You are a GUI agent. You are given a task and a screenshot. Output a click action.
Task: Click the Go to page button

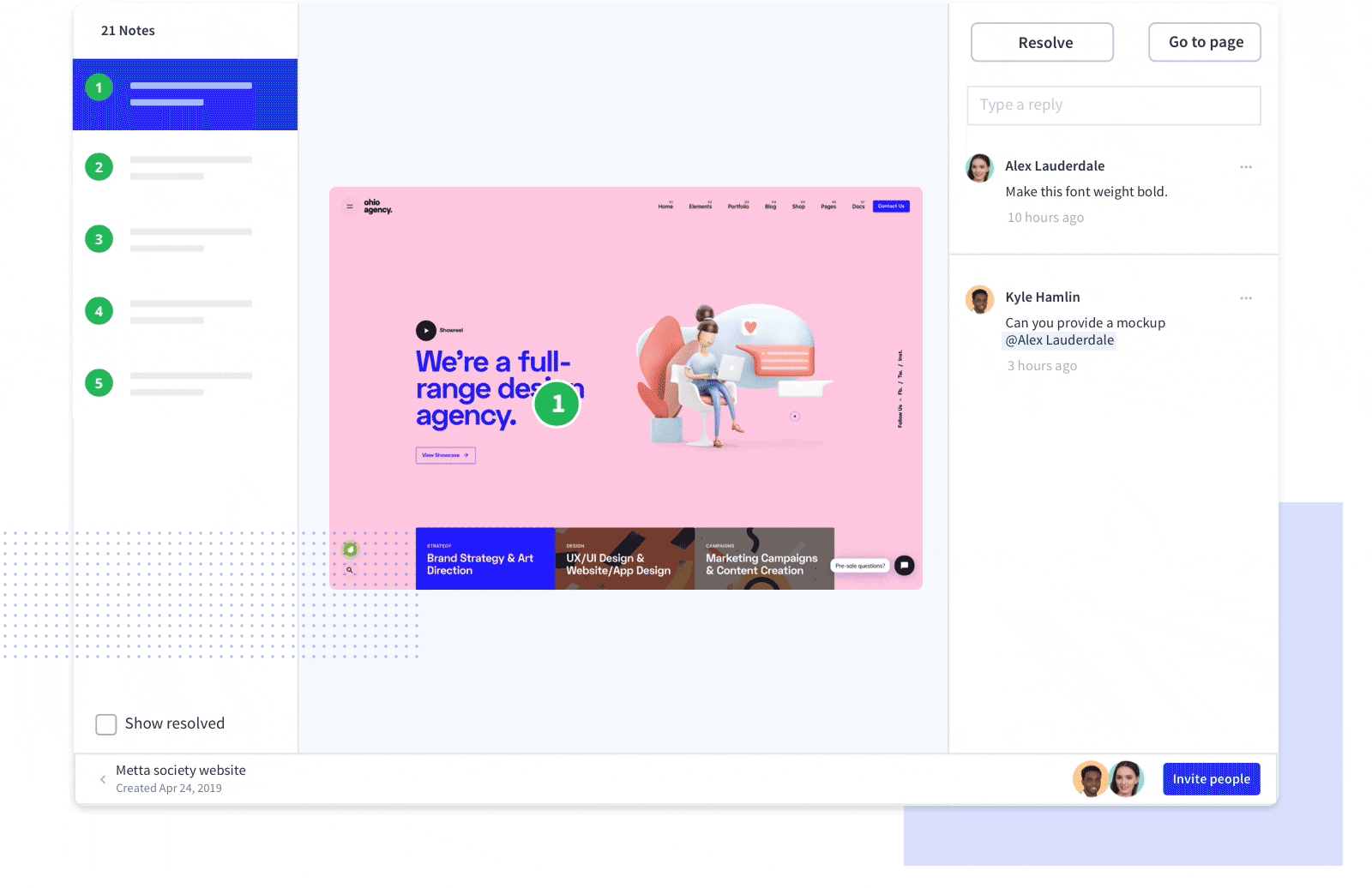pos(1205,42)
